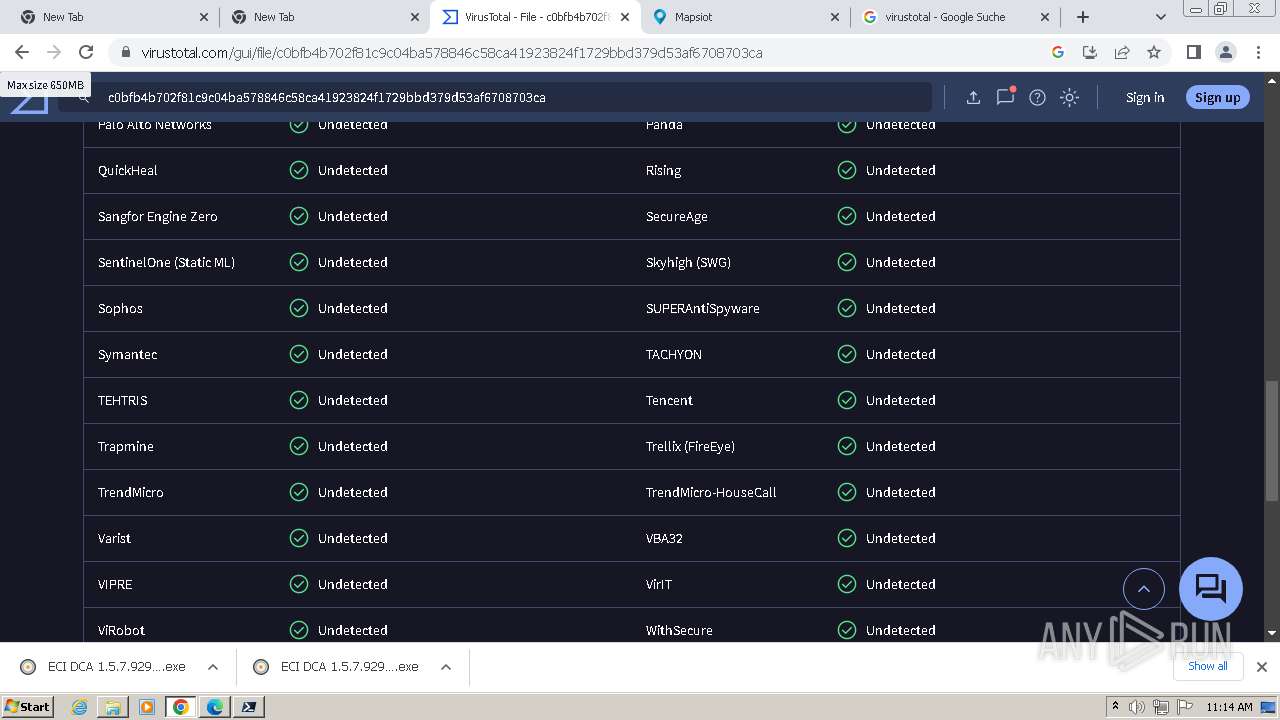The image size is (1280, 720).
Task: Open File Explorer from taskbar
Action: click(113, 707)
